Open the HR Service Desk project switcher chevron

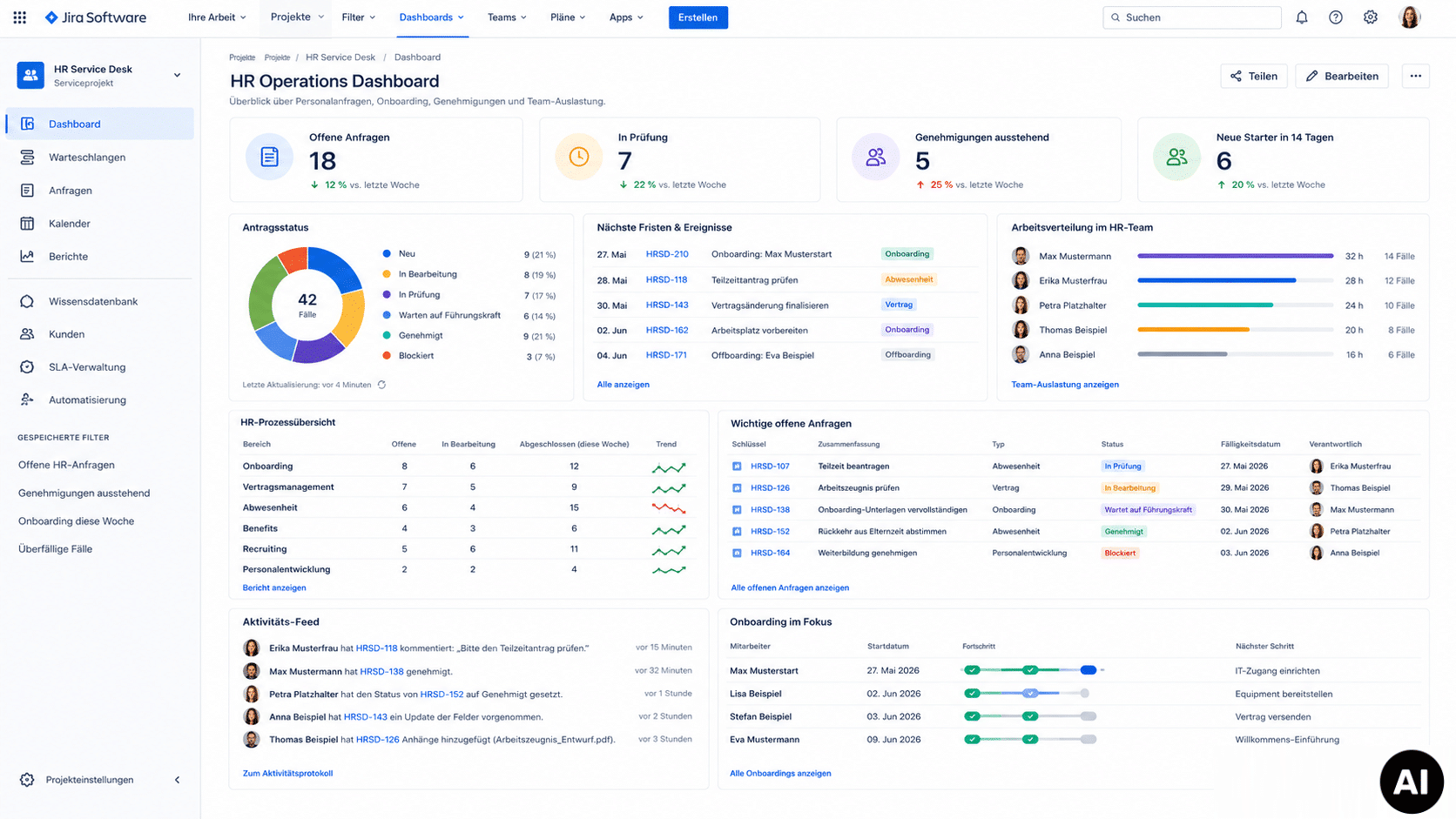click(x=178, y=76)
